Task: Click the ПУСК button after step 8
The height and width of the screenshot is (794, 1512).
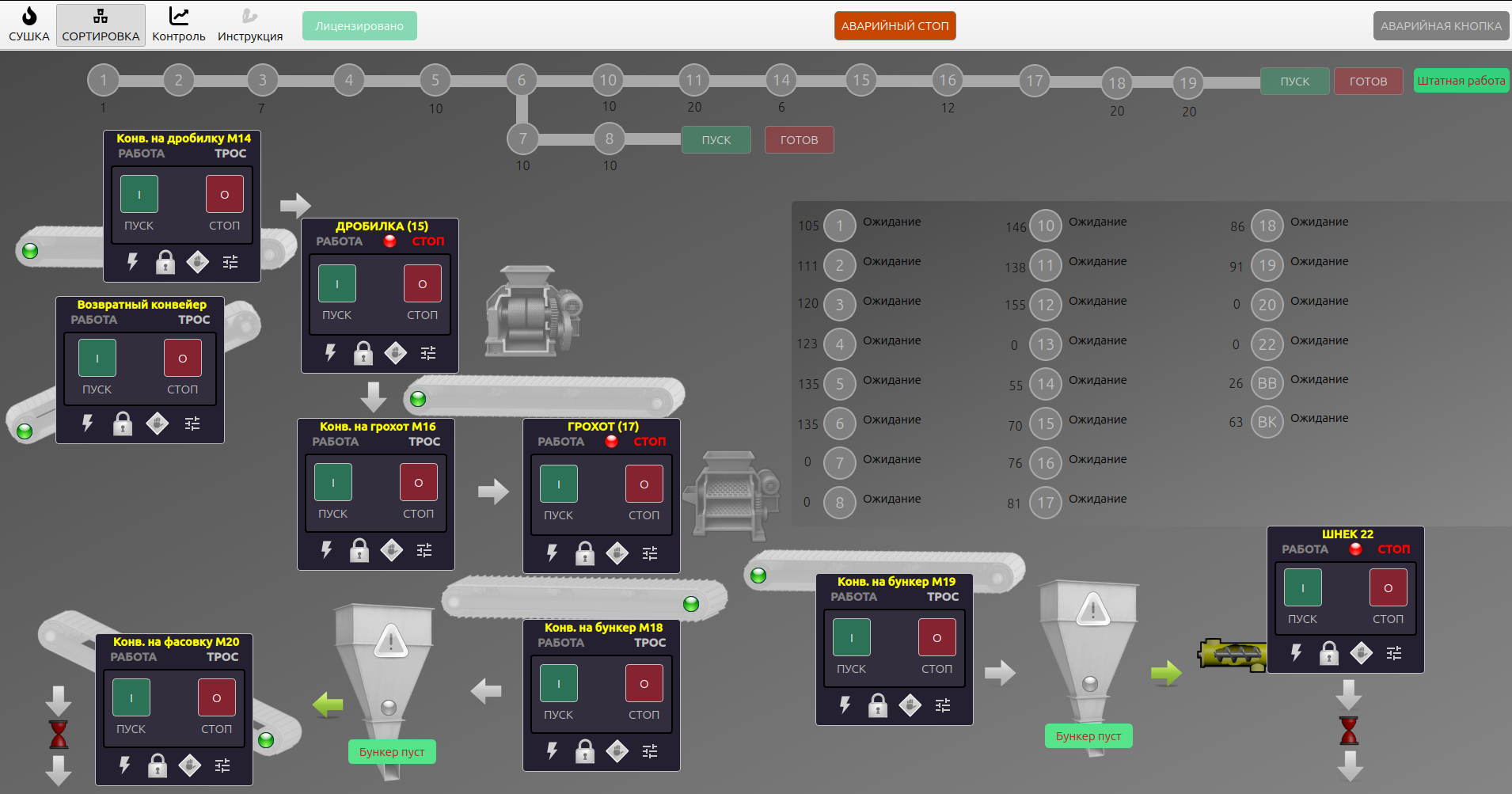Action: pyautogui.click(x=716, y=140)
